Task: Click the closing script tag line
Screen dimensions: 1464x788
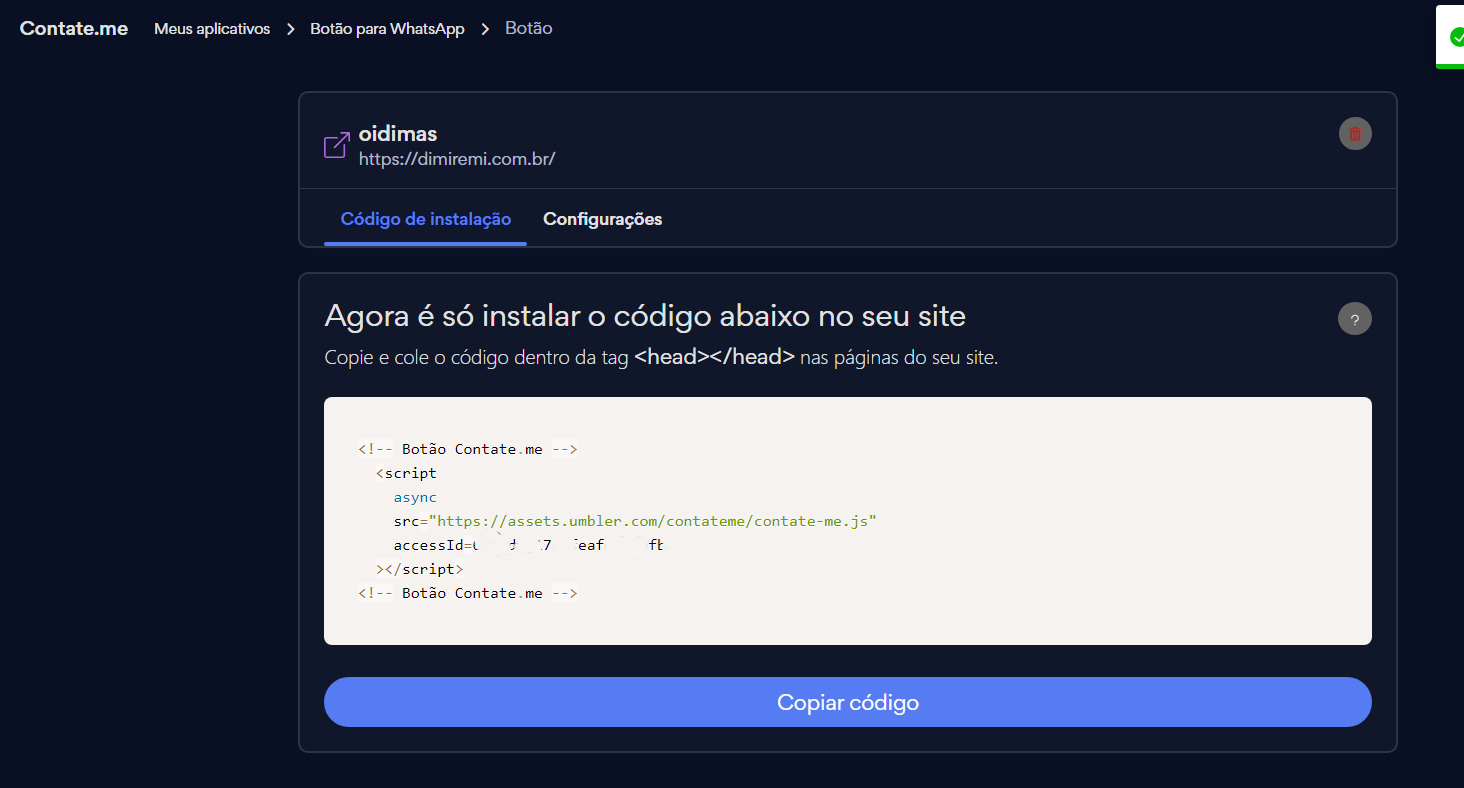Action: [x=420, y=569]
